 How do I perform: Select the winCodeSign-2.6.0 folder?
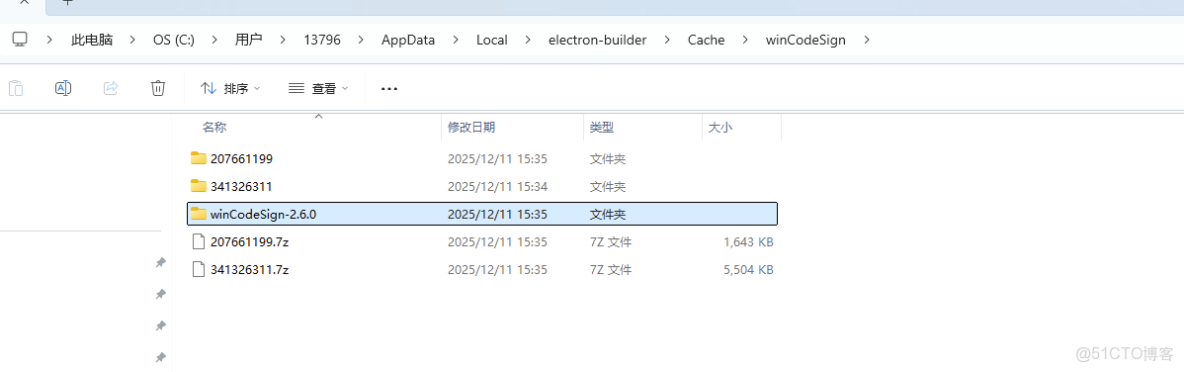[x=483, y=214]
